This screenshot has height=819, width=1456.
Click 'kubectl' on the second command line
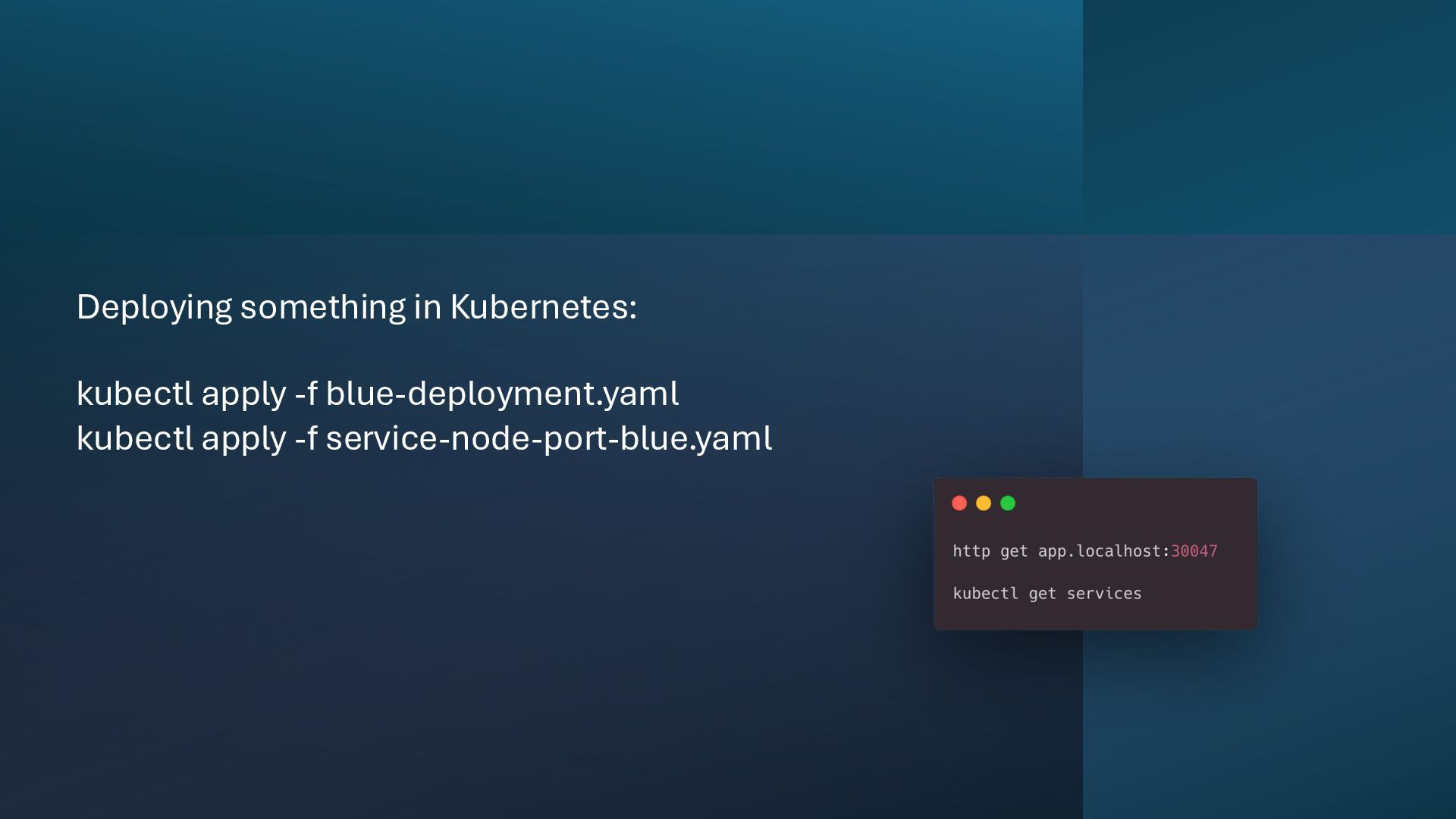click(134, 438)
